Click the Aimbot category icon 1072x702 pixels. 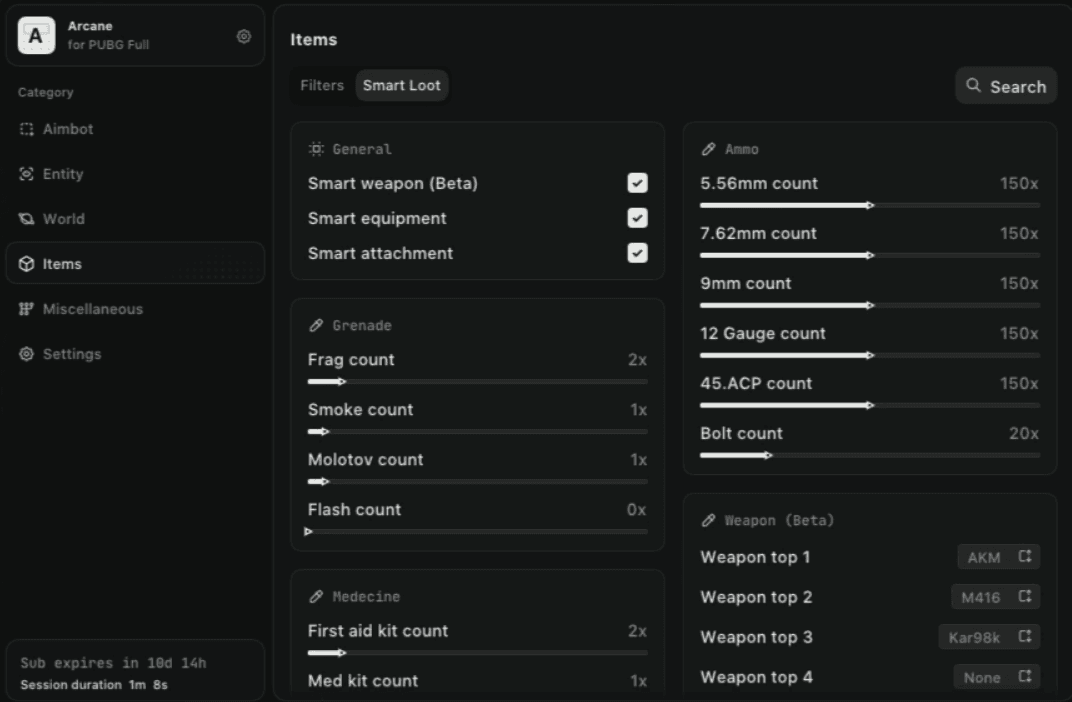coord(27,129)
